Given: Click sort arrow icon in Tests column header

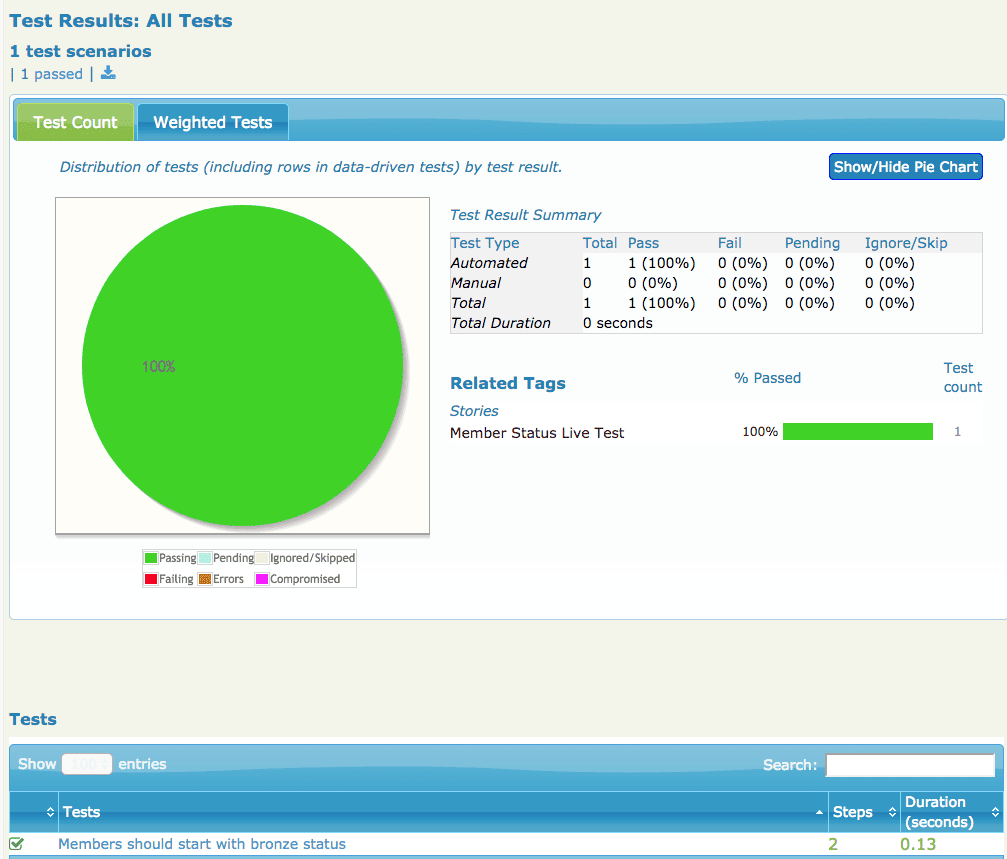Looking at the screenshot, I should (821, 812).
